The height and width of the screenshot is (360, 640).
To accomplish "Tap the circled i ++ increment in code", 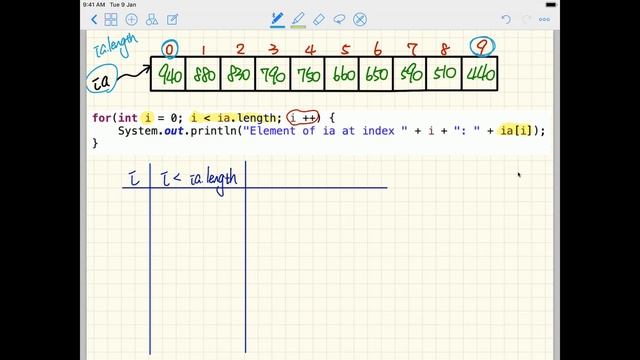I will click(303, 118).
